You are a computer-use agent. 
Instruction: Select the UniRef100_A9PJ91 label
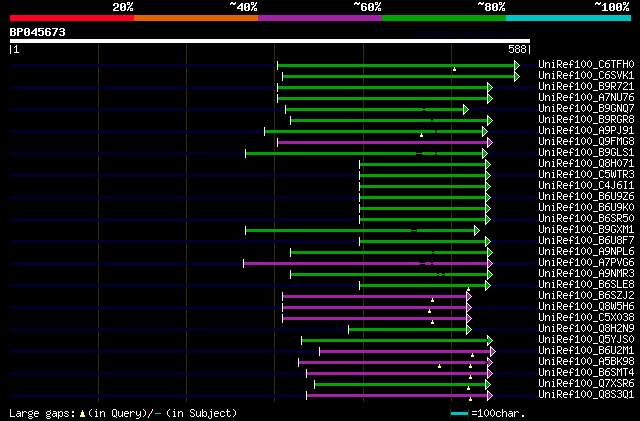pyautogui.click(x=586, y=131)
